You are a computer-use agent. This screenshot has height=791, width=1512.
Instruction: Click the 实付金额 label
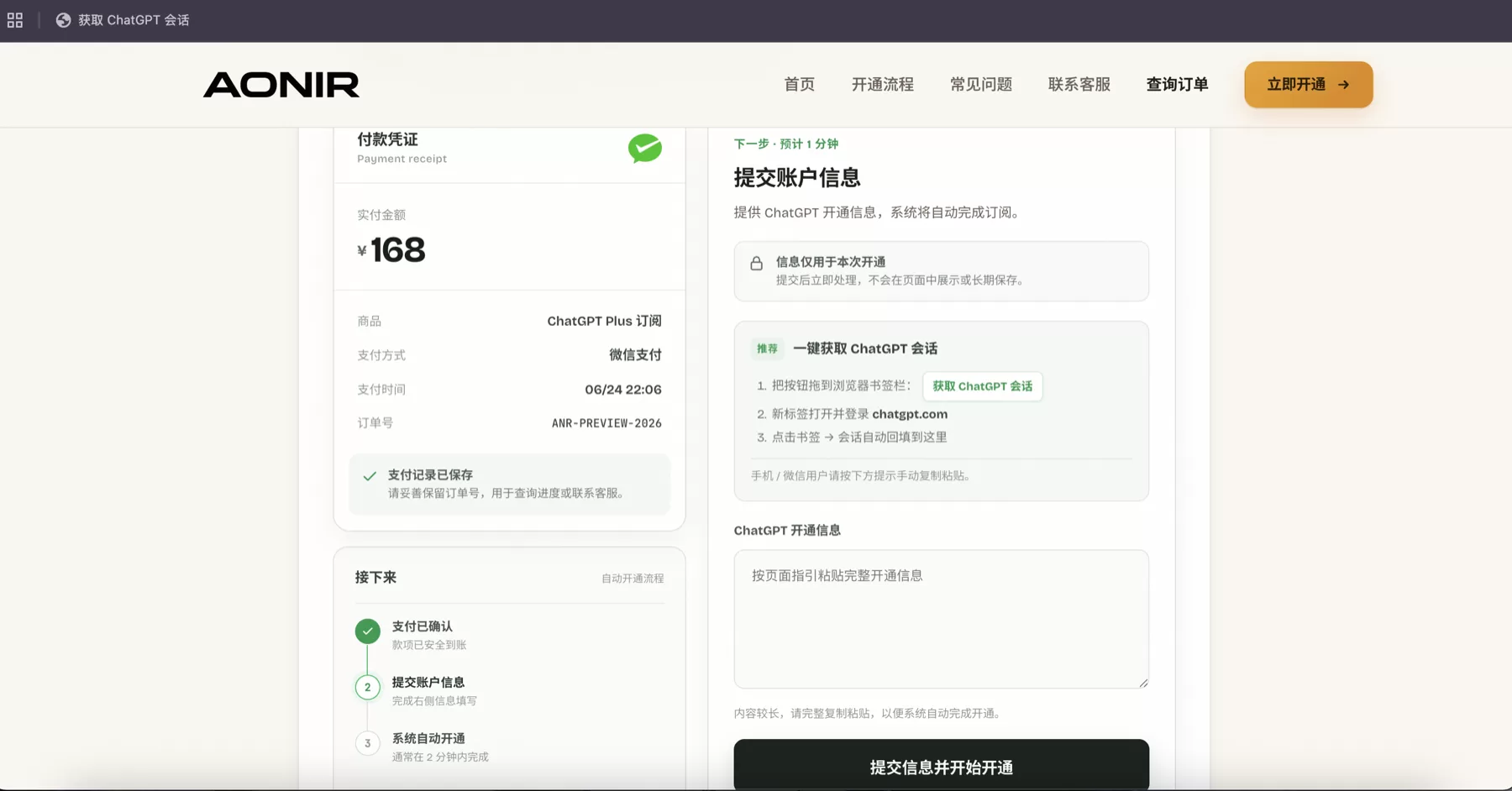[381, 215]
